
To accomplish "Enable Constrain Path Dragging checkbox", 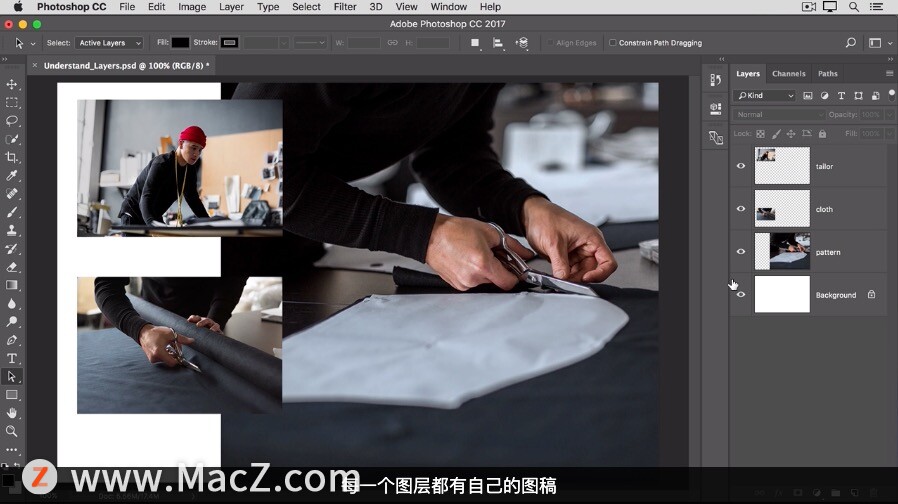I will 612,43.
